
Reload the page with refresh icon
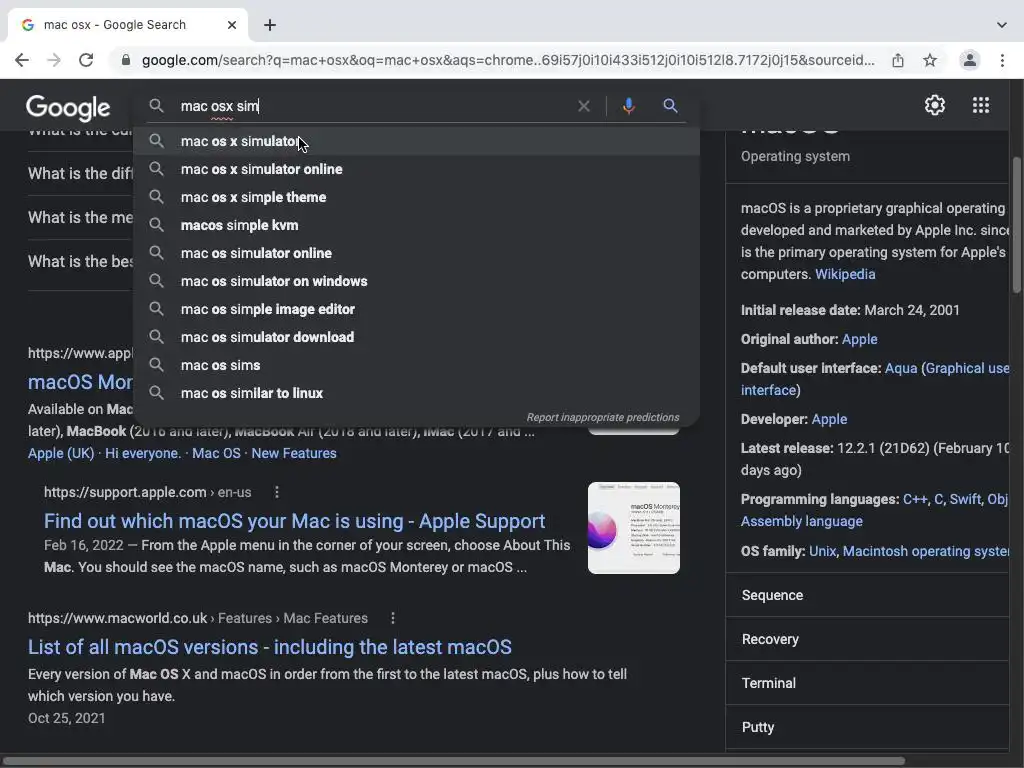pyautogui.click(x=86, y=60)
